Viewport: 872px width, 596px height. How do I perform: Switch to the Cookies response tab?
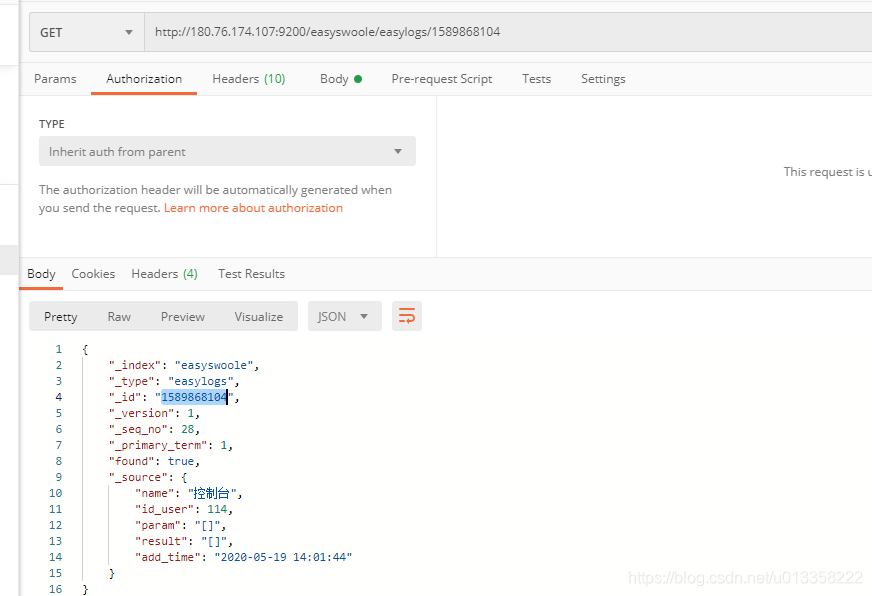click(x=93, y=273)
